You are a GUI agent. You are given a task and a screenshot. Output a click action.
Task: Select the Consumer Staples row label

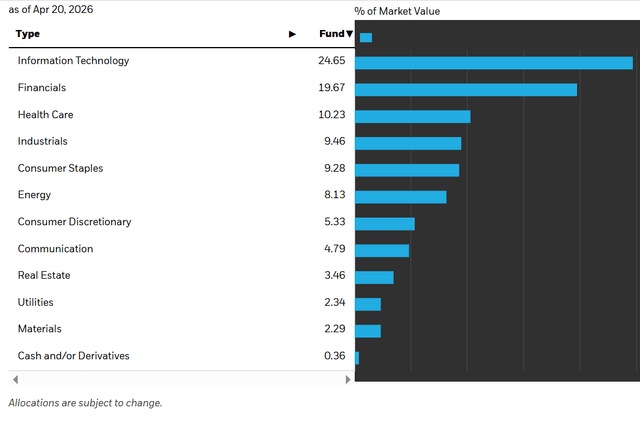pyautogui.click(x=60, y=169)
